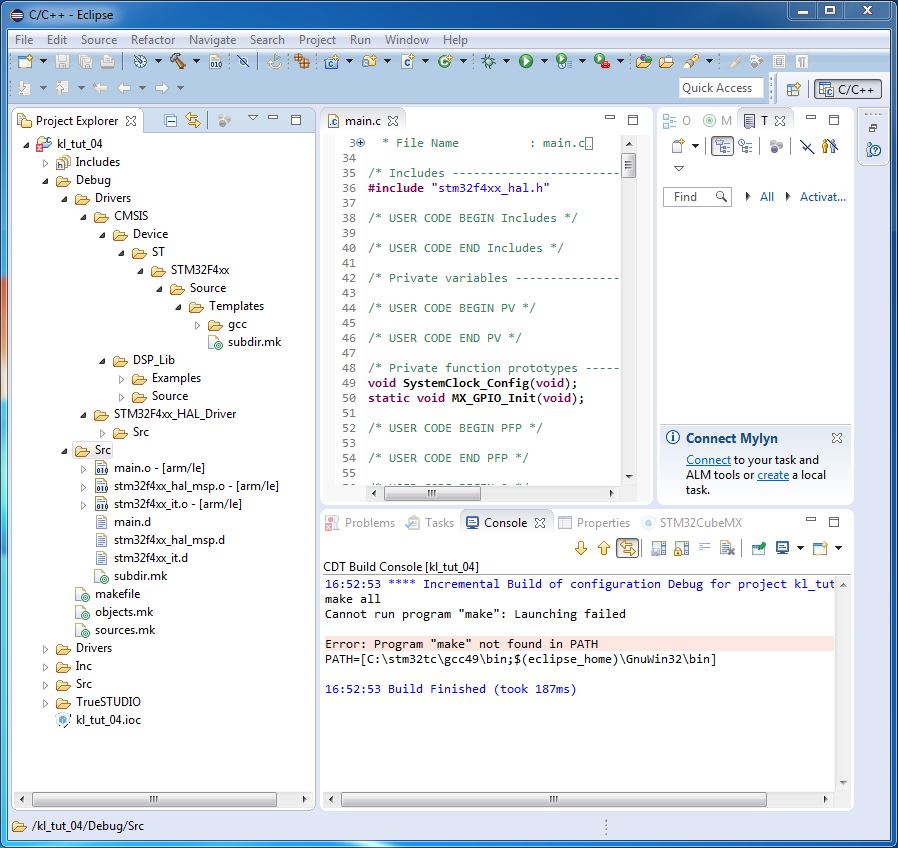Expand main.o - [arm/le] node
The width and height of the screenshot is (898, 848).
[x=84, y=469]
